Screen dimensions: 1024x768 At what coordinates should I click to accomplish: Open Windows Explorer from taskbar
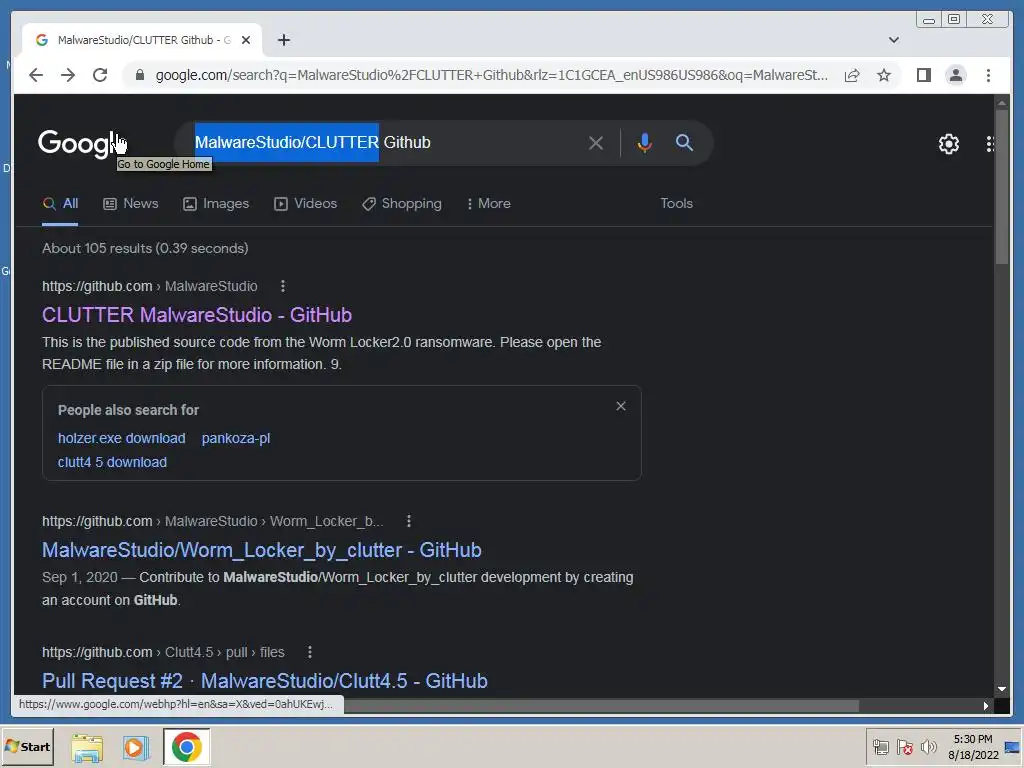coord(86,747)
